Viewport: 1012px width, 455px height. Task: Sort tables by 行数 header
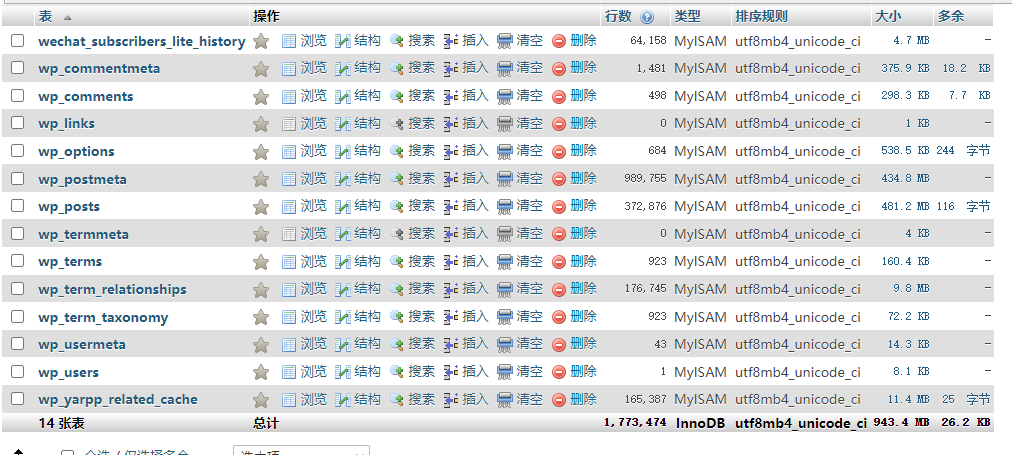coord(618,17)
